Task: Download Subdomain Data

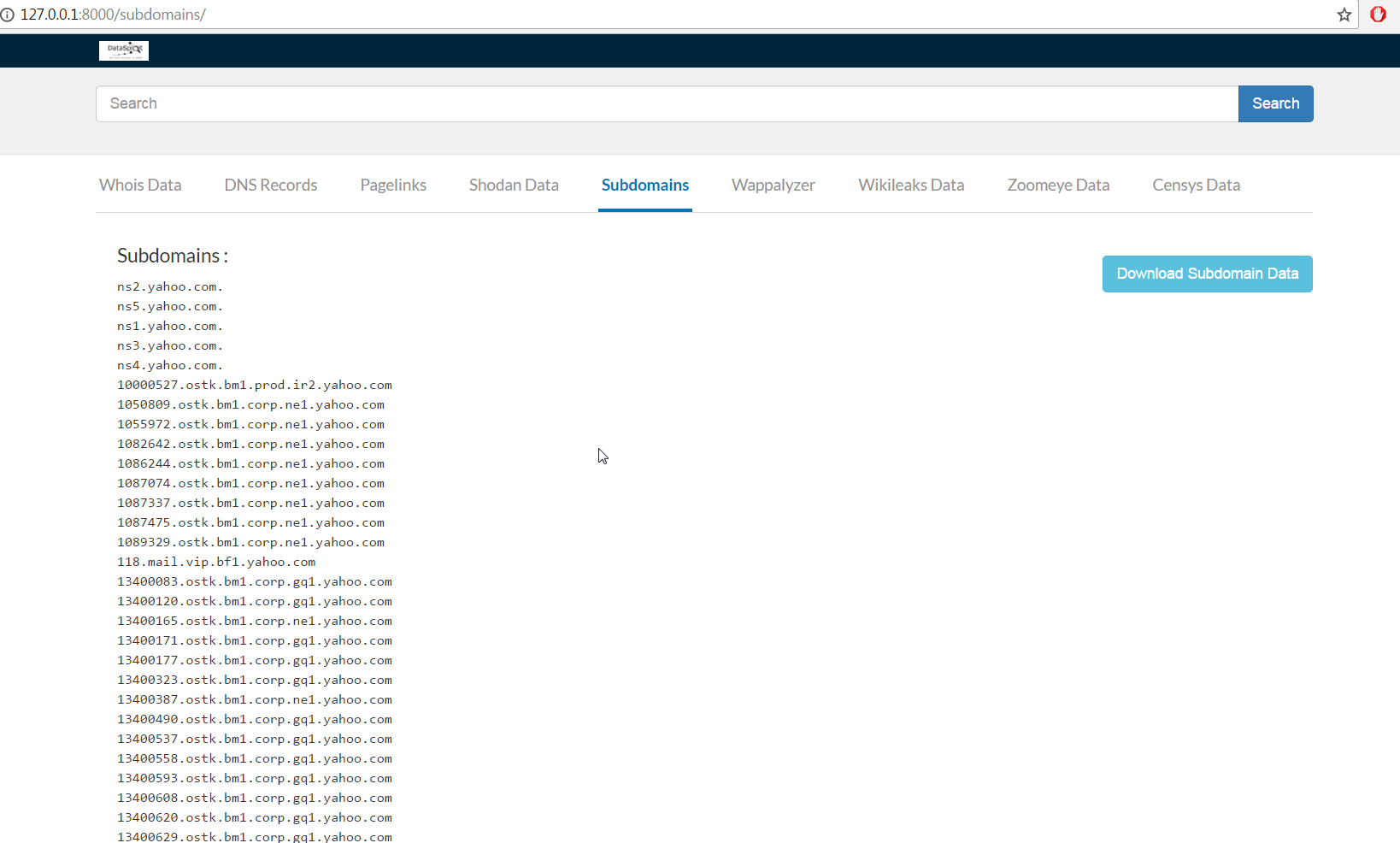Action: 1207,274
